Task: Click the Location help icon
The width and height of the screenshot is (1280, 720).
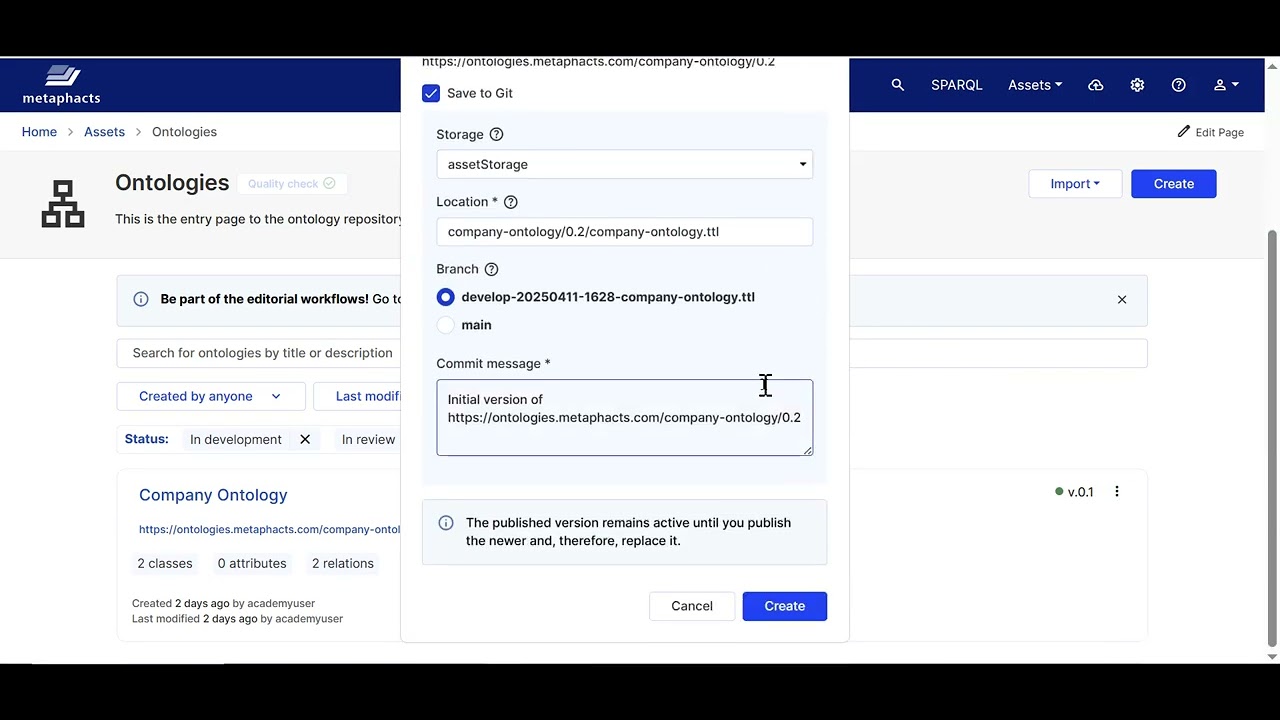Action: point(511,202)
